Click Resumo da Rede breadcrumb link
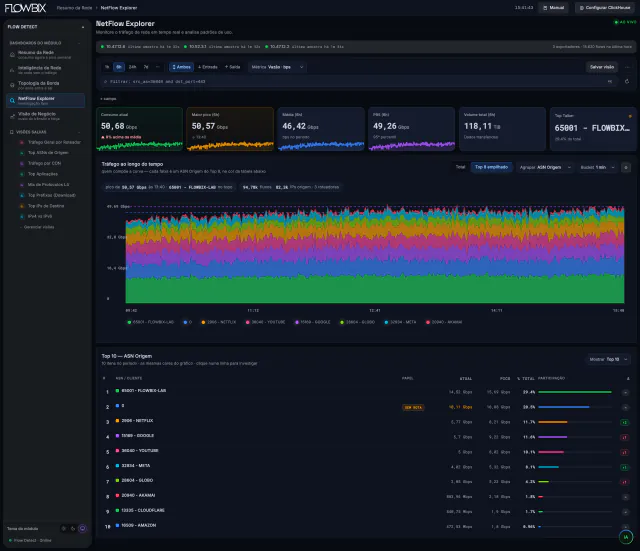The image size is (640, 551). click(74, 8)
